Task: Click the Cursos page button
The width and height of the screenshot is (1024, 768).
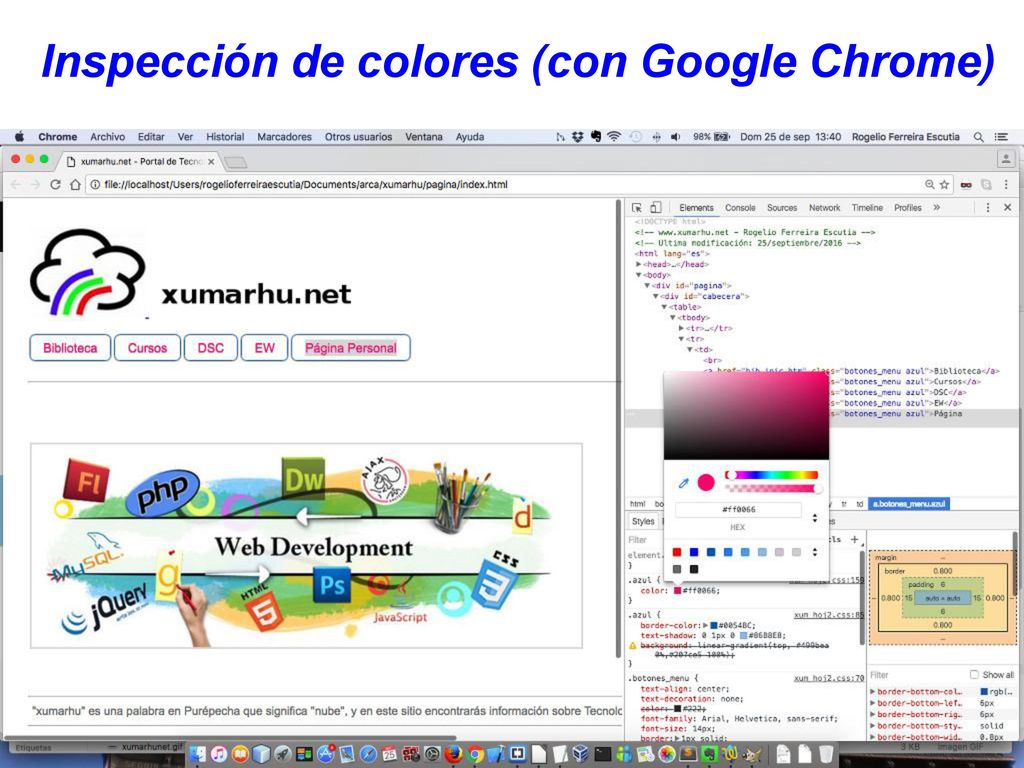Action: [x=147, y=348]
